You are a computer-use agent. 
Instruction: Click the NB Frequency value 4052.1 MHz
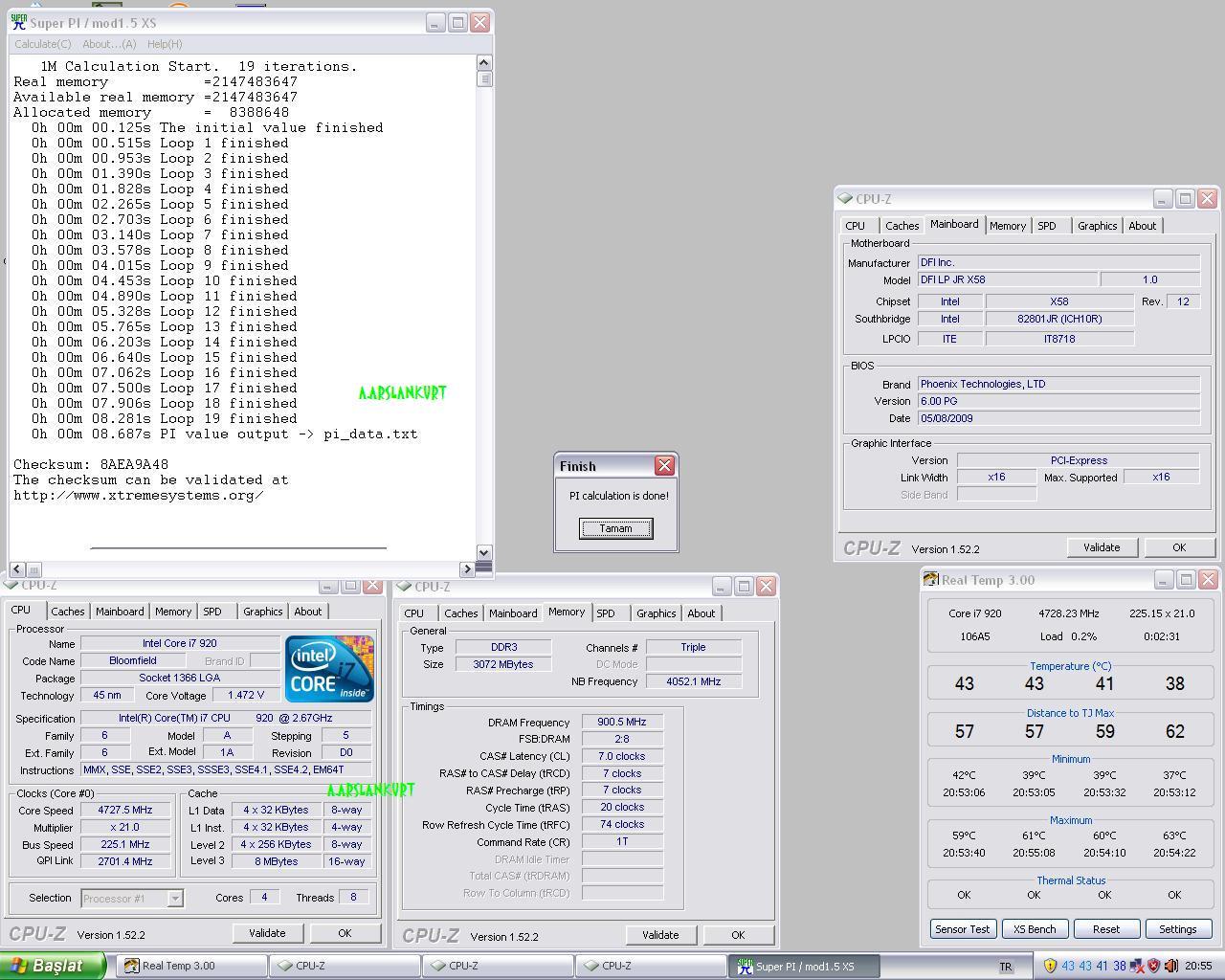pyautogui.click(x=693, y=682)
